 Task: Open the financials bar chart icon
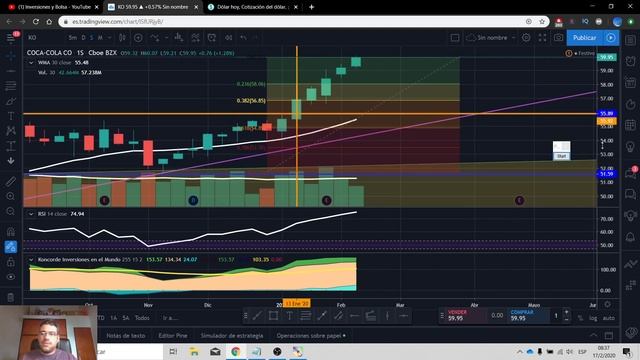pyautogui.click(x=179, y=38)
